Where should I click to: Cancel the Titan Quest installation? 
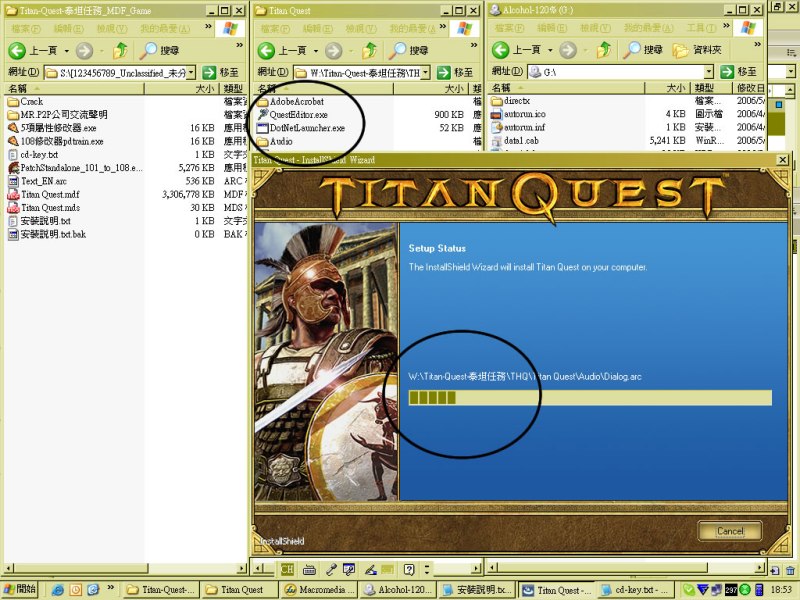point(730,531)
